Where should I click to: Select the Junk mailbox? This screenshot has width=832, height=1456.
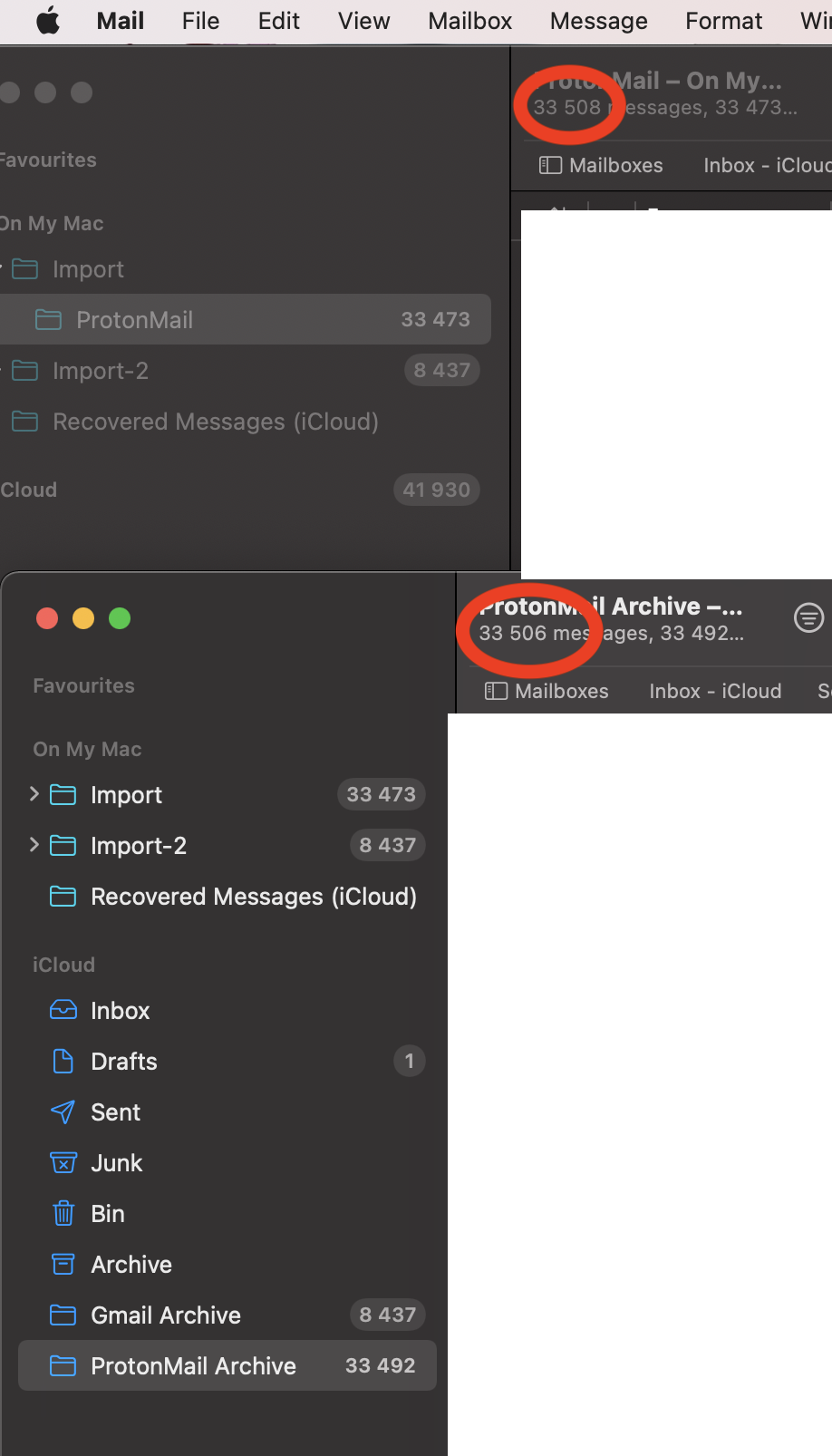tap(227, 1163)
